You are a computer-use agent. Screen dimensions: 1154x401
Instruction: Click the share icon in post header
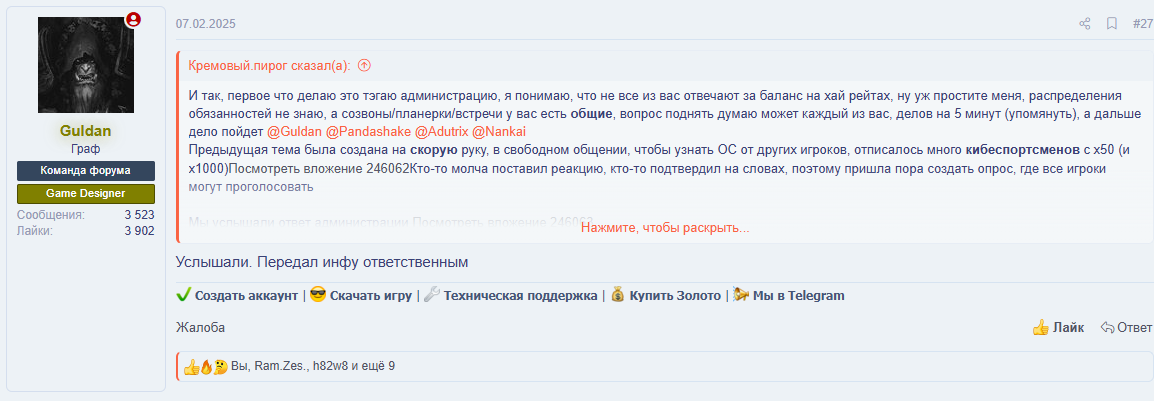(1085, 24)
